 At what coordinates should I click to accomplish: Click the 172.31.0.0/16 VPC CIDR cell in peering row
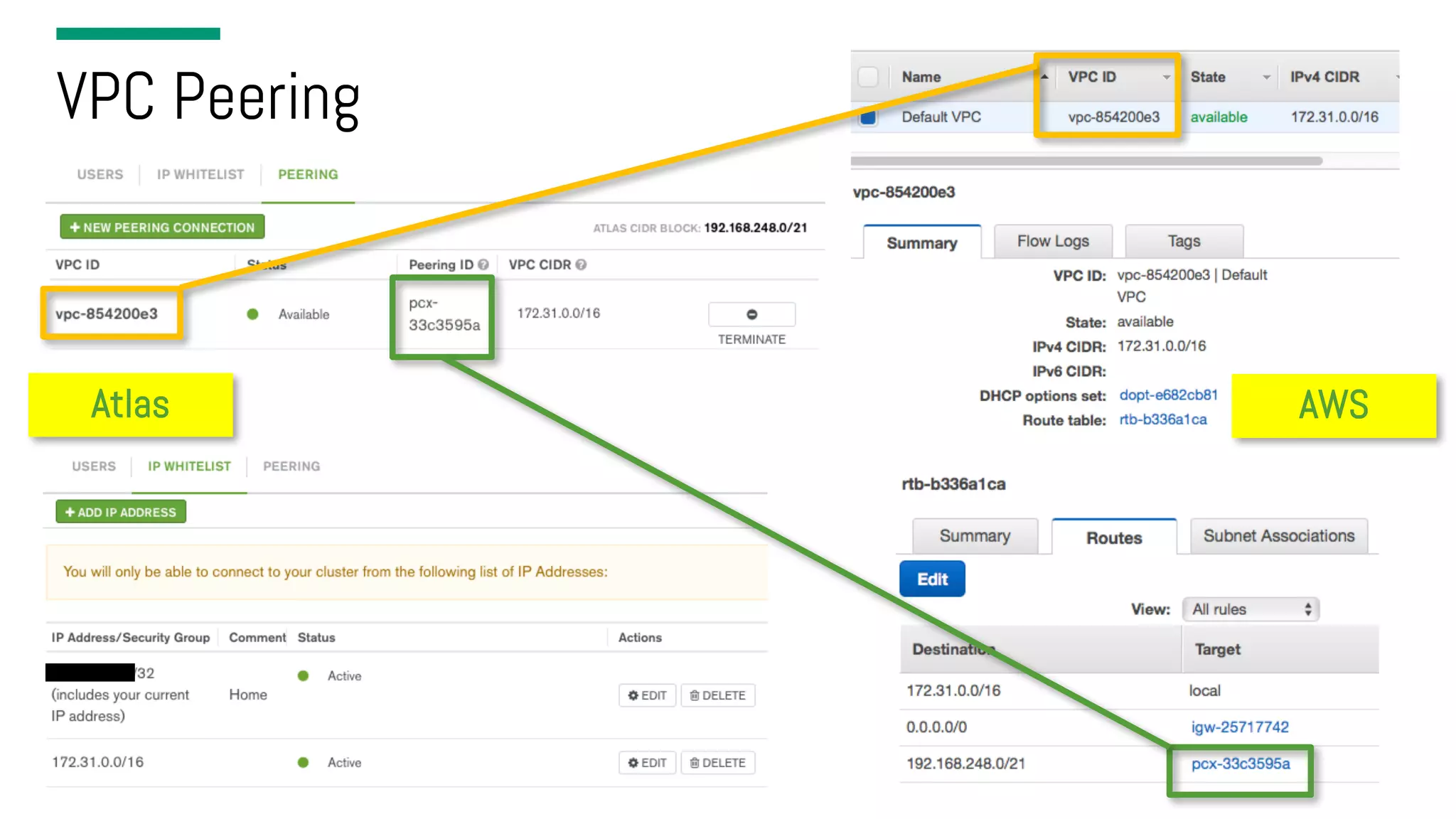coord(559,313)
